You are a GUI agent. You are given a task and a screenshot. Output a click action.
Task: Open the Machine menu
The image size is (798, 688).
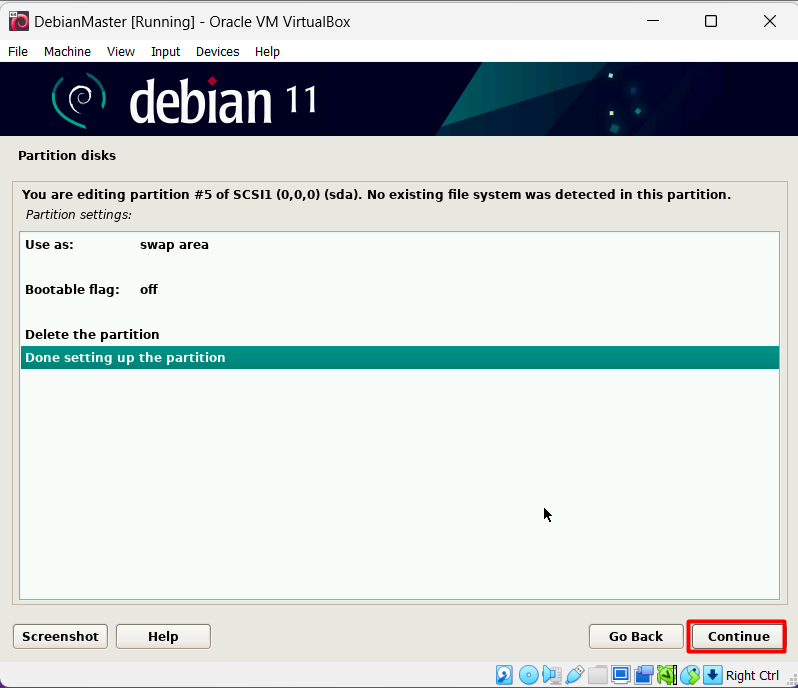coord(67,51)
